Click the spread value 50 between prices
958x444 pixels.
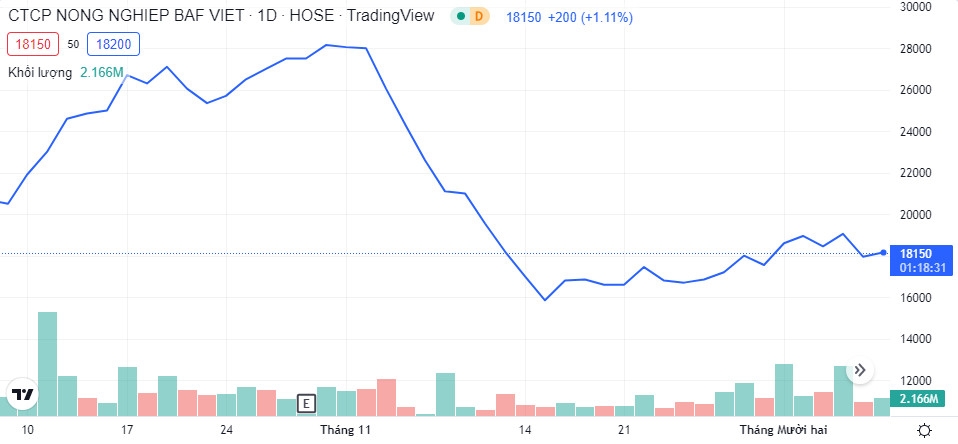(74, 44)
